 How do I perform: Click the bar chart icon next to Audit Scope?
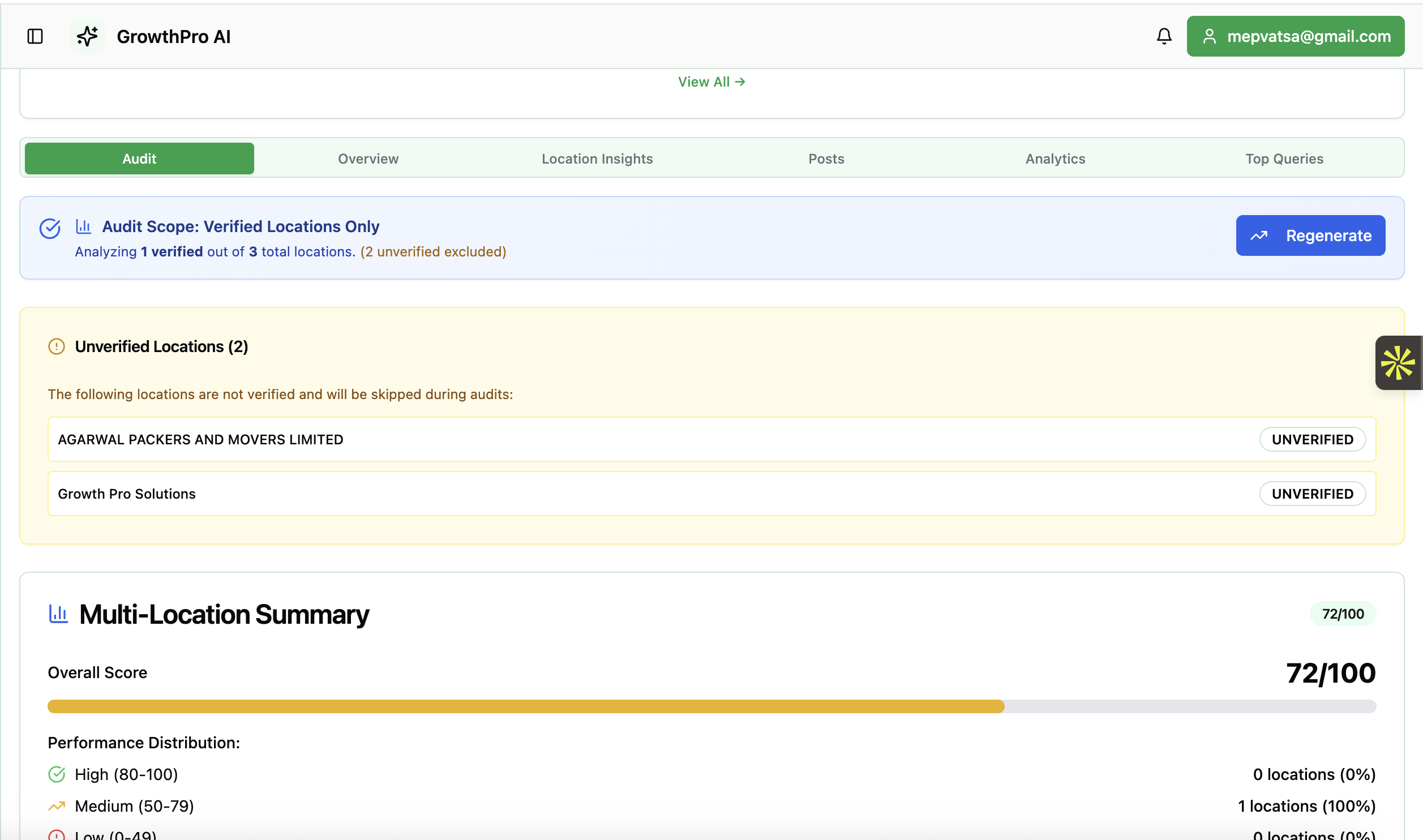click(83, 225)
